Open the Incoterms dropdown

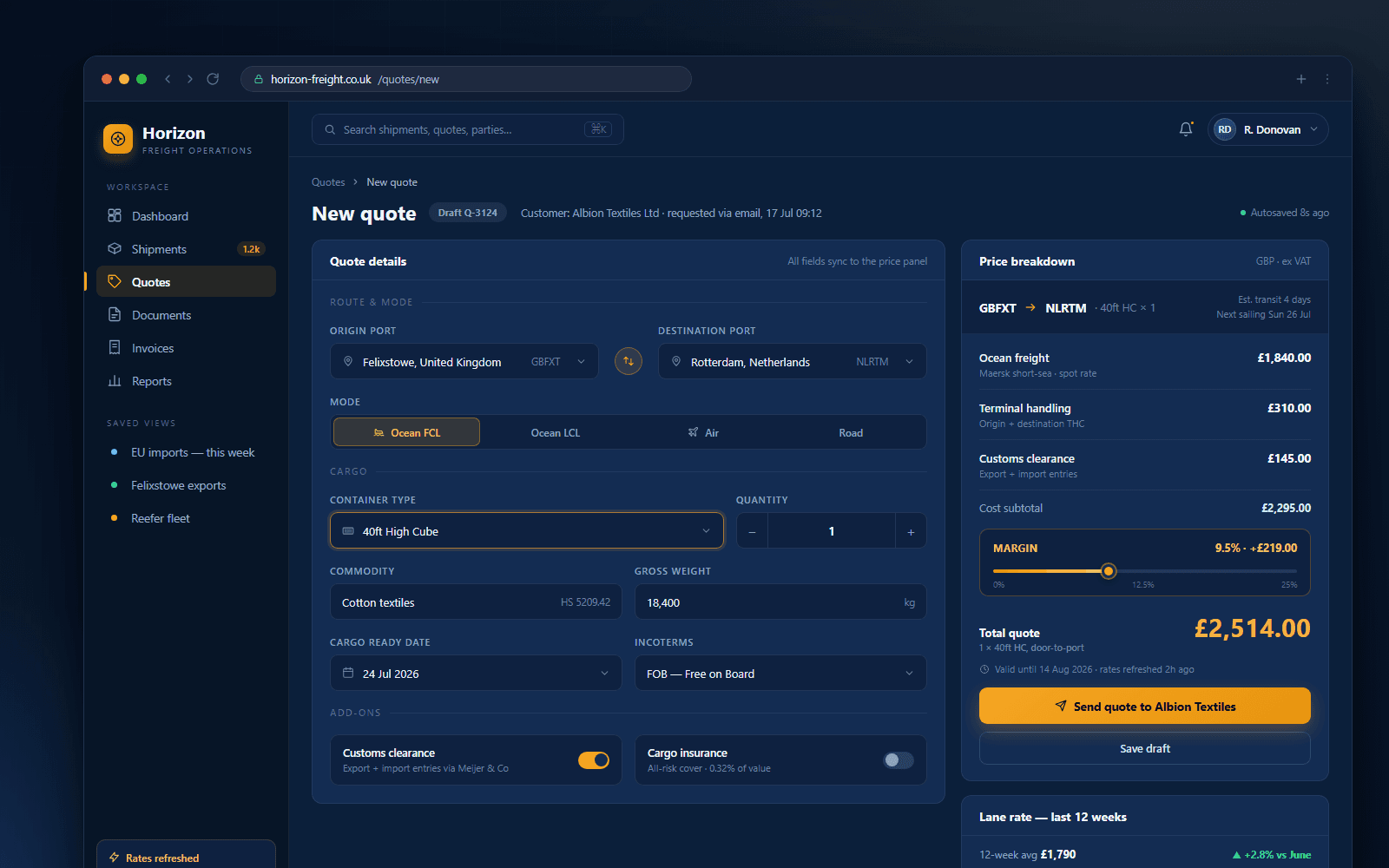(x=780, y=674)
